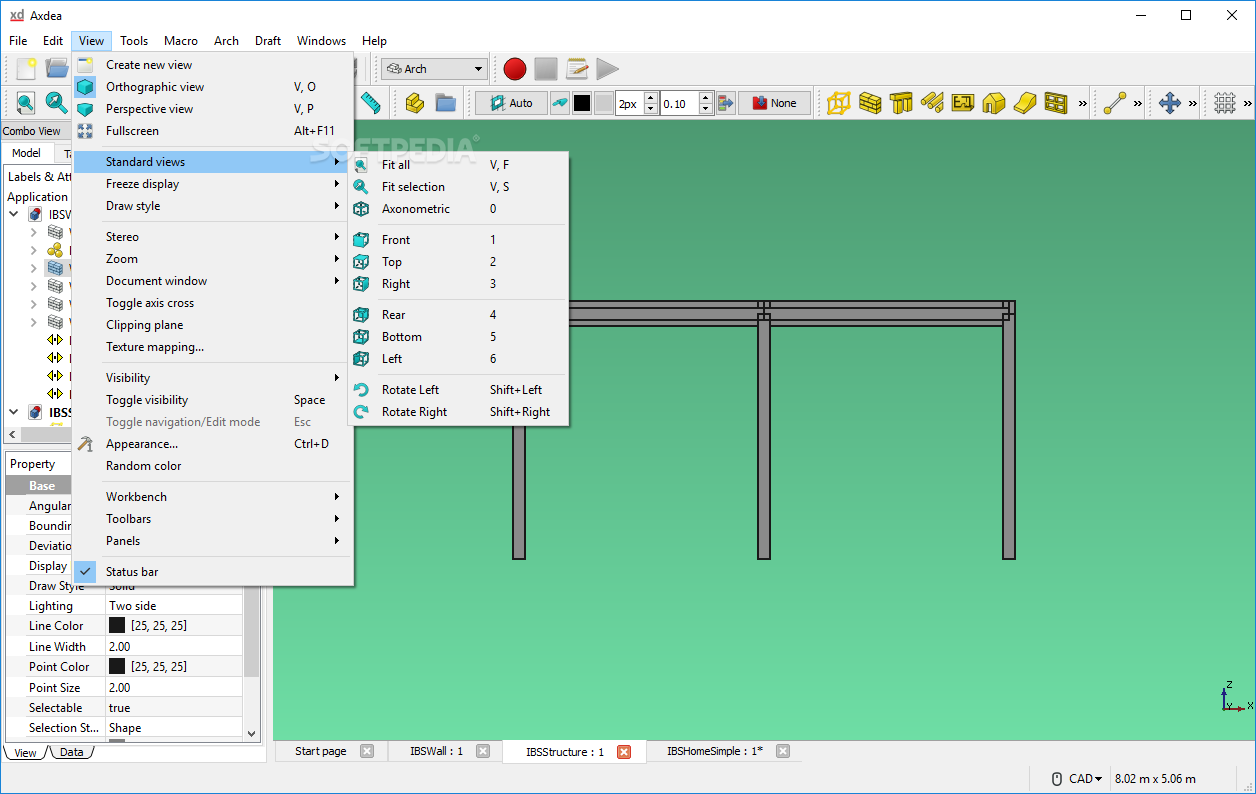Switch to Perspective view

point(213,109)
